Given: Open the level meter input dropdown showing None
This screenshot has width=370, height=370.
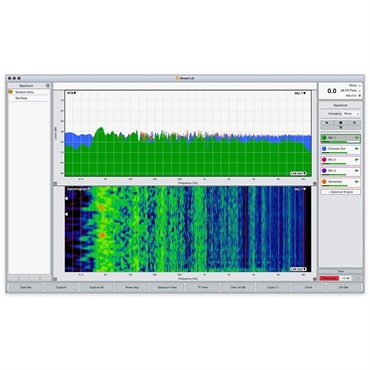Looking at the screenshot, I should (354, 86).
